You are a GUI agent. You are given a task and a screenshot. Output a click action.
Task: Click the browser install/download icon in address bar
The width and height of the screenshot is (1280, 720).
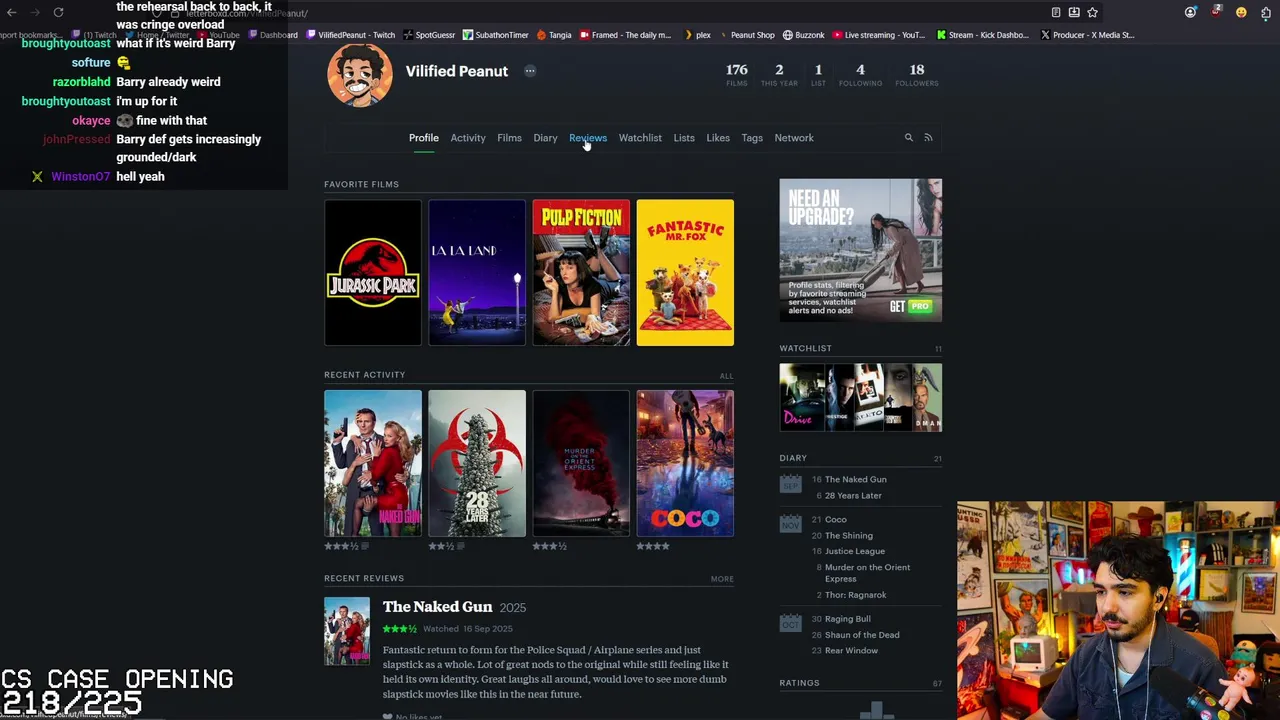coord(1074,12)
